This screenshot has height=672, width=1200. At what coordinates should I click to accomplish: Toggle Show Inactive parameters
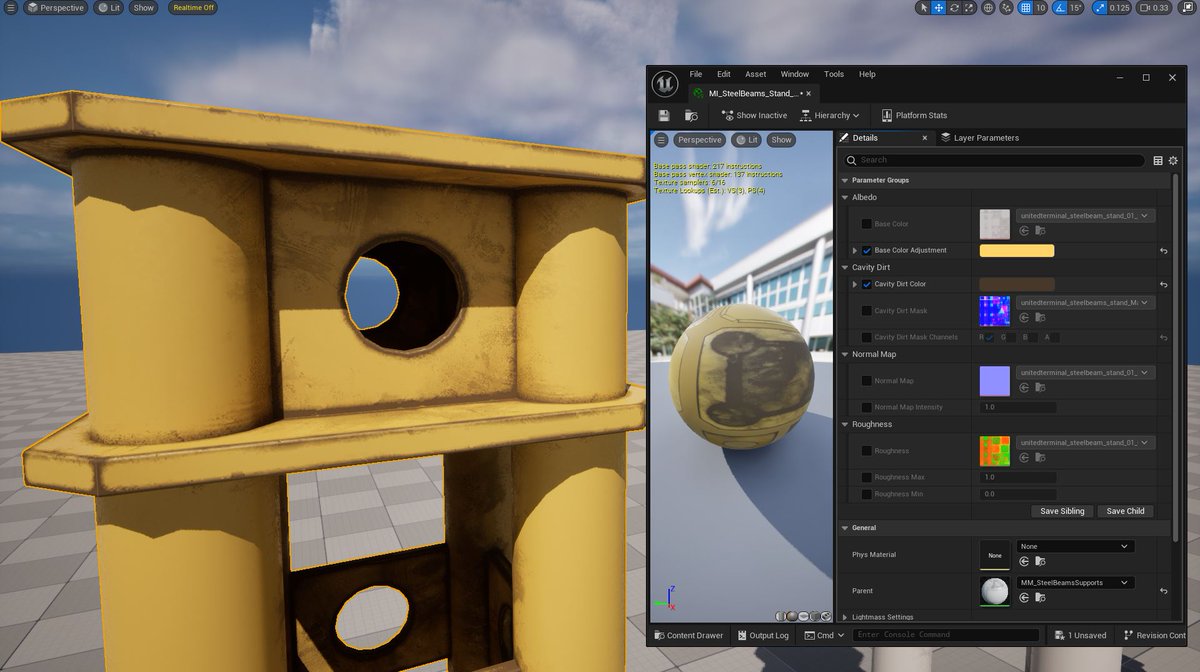[x=754, y=115]
